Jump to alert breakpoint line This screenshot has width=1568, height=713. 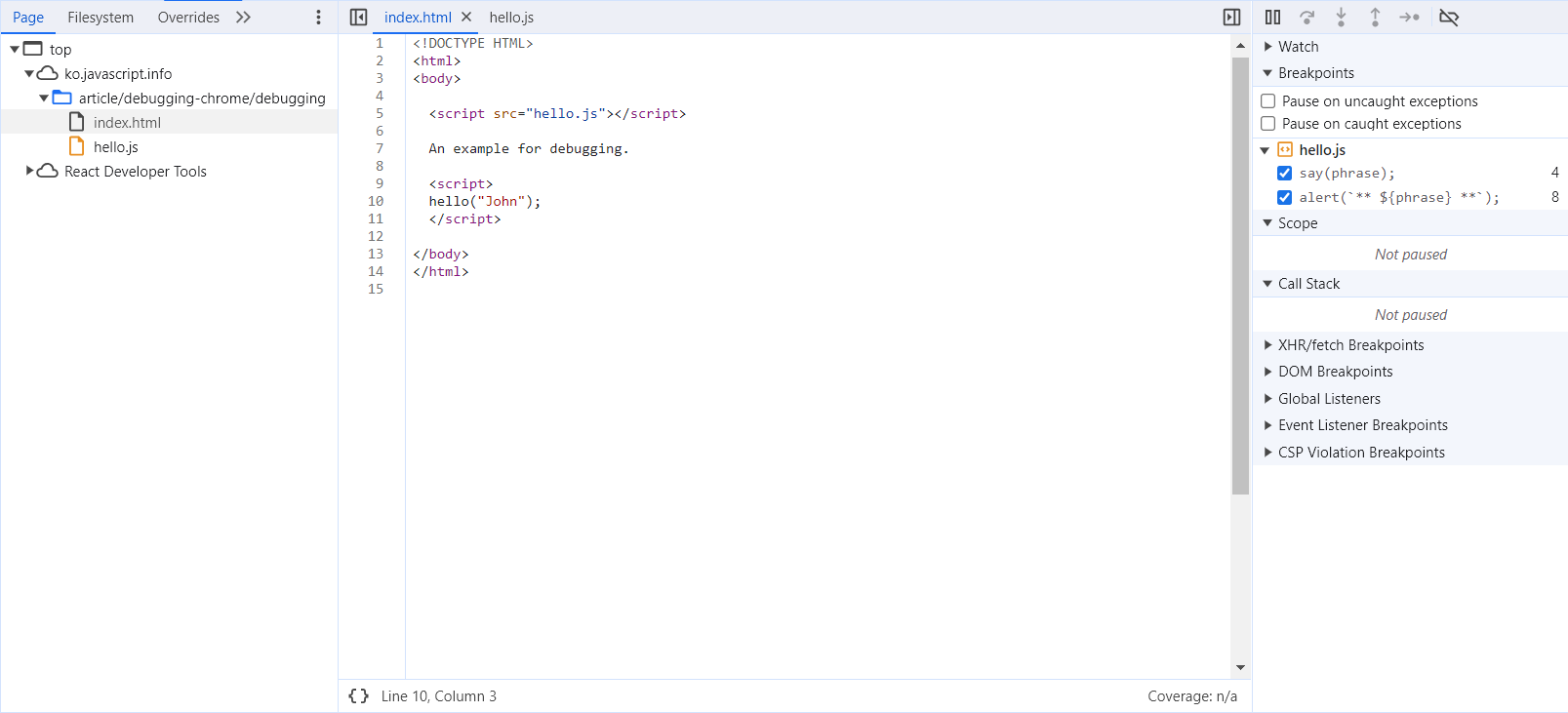tap(1398, 197)
